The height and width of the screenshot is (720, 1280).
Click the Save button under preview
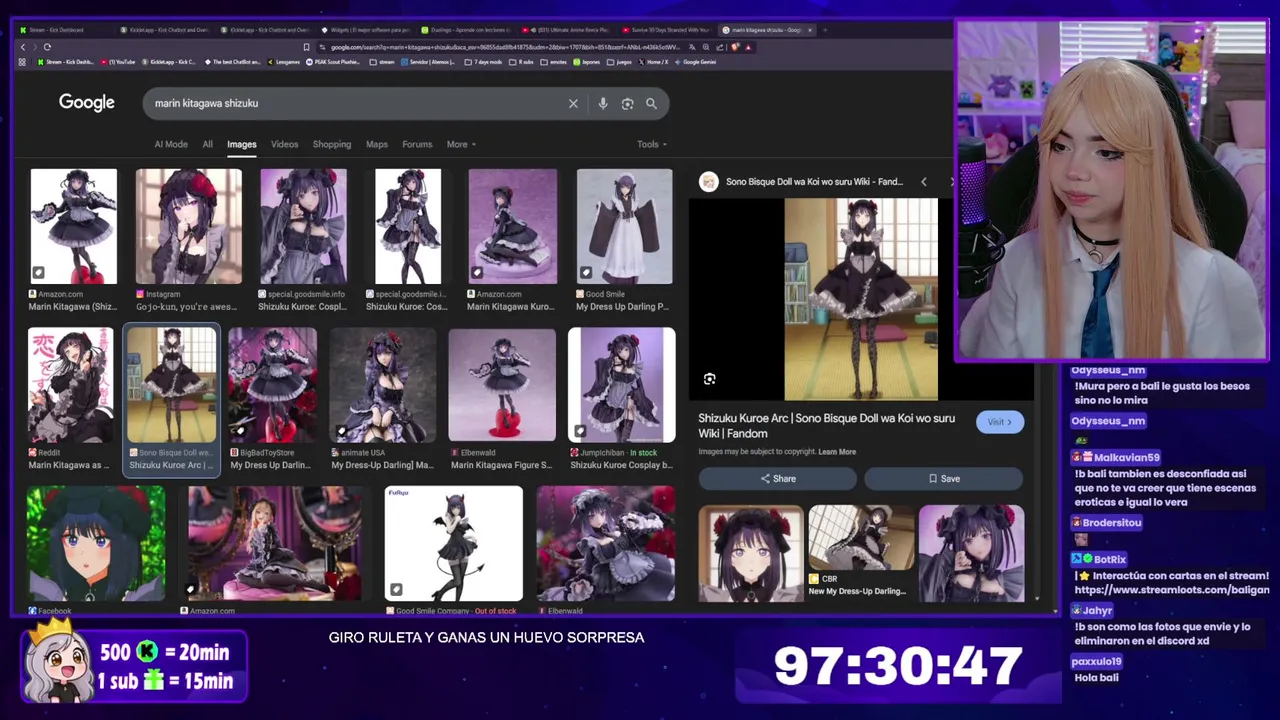(x=944, y=479)
